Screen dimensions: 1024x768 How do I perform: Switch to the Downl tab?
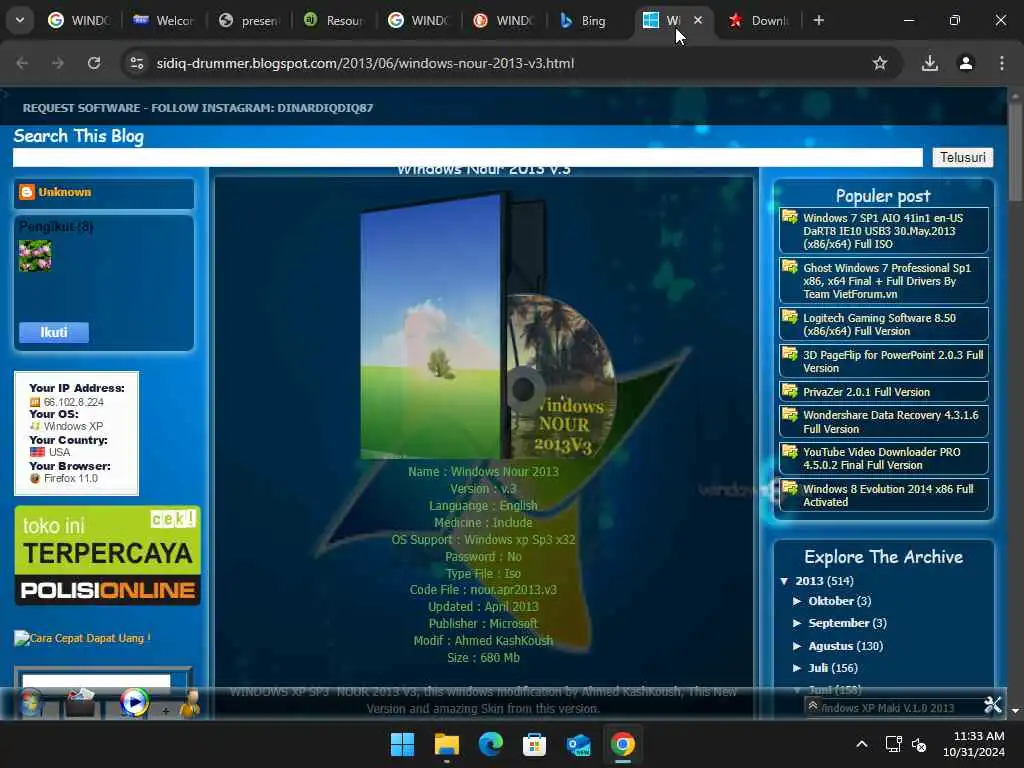[x=759, y=20]
